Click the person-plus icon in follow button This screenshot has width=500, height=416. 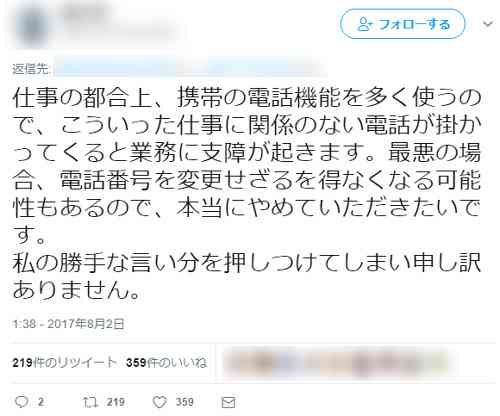coord(364,24)
